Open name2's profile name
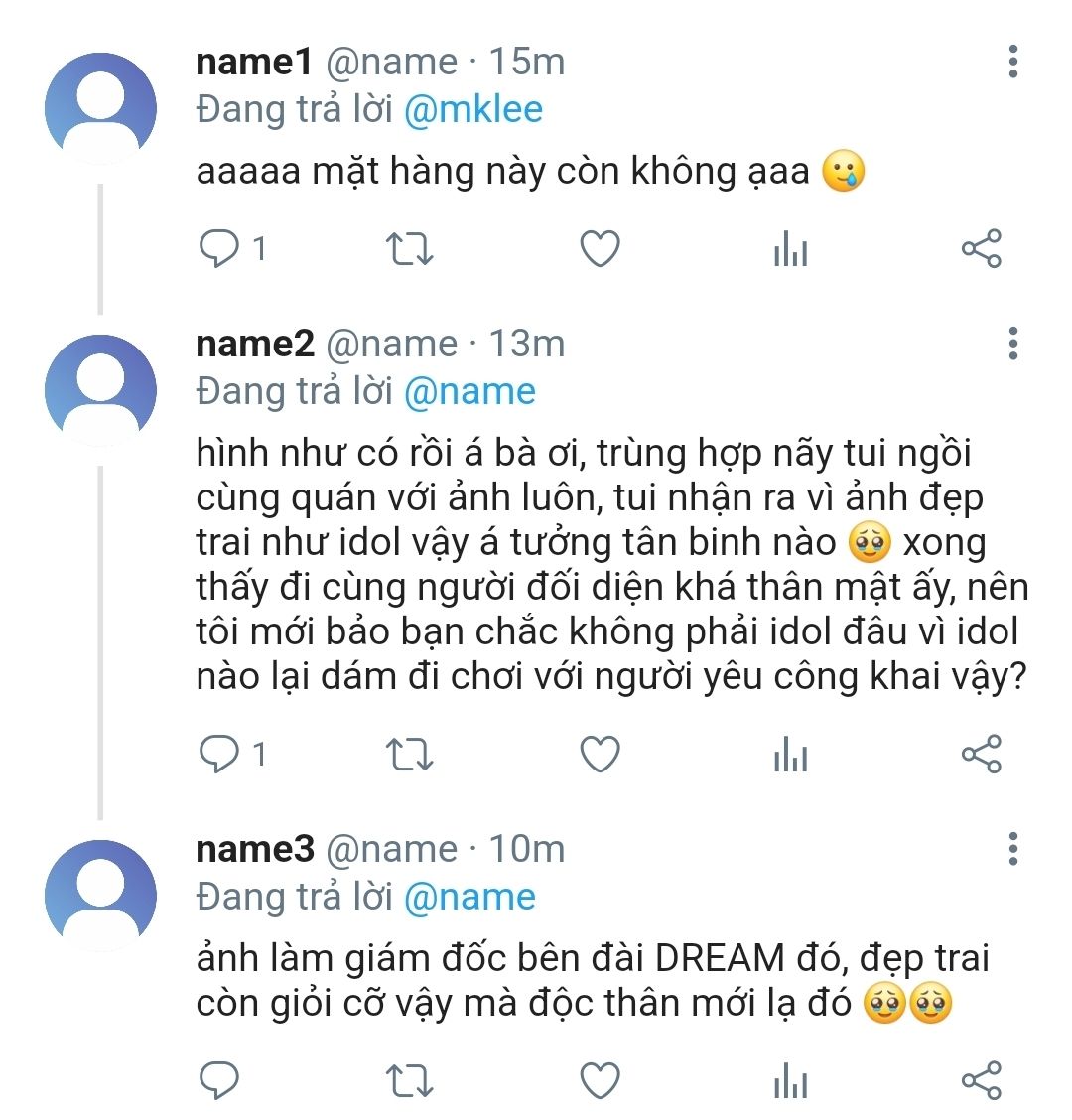Screen dimensions: 1072x1120 [255, 344]
